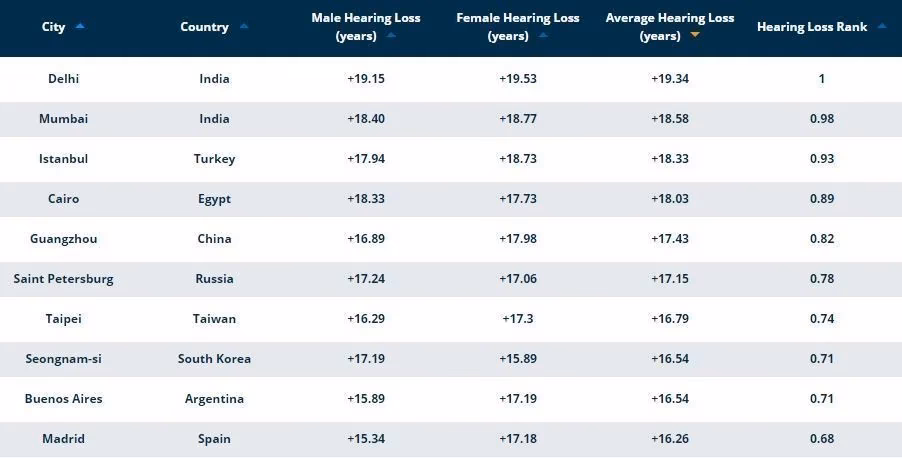Click Turkey in the Country column
Viewport: 902px width, 458px height.
214,159
